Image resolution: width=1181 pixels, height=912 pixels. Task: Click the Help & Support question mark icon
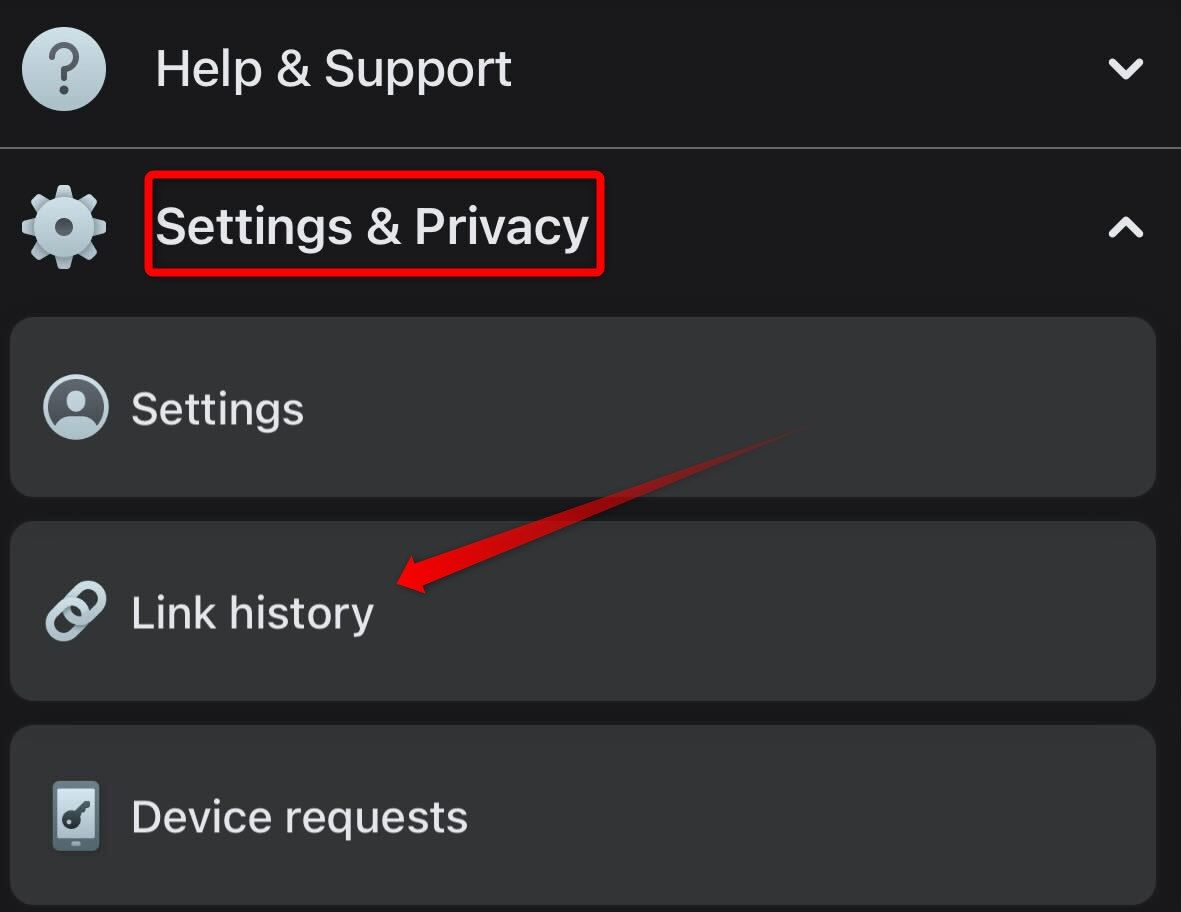click(x=64, y=69)
